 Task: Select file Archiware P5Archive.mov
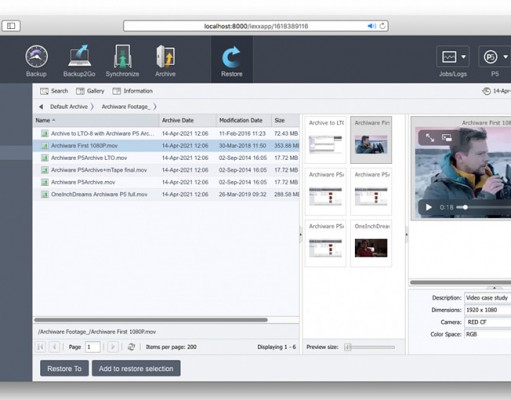(166, 182)
